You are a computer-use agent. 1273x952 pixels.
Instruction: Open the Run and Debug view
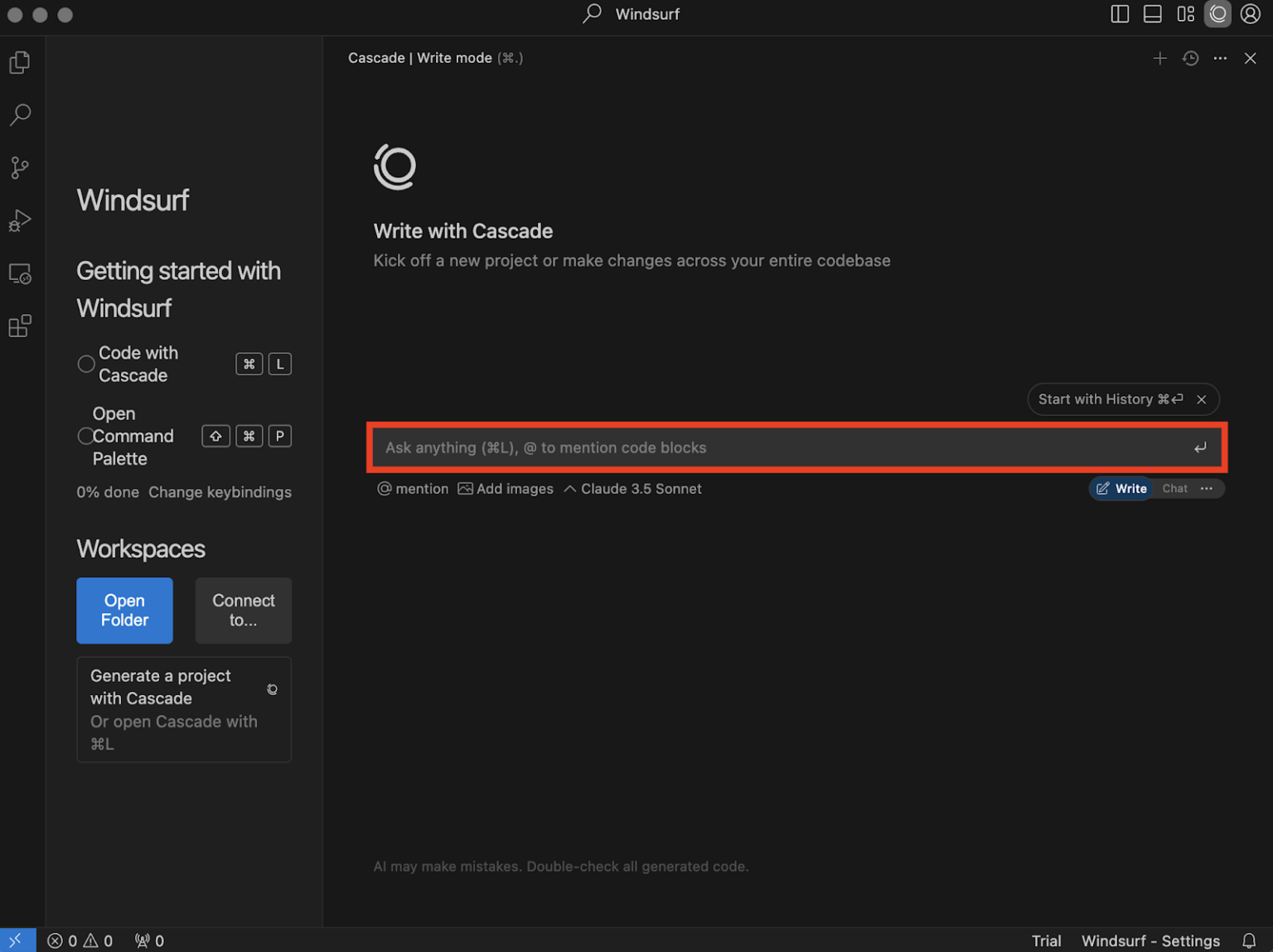click(20, 220)
